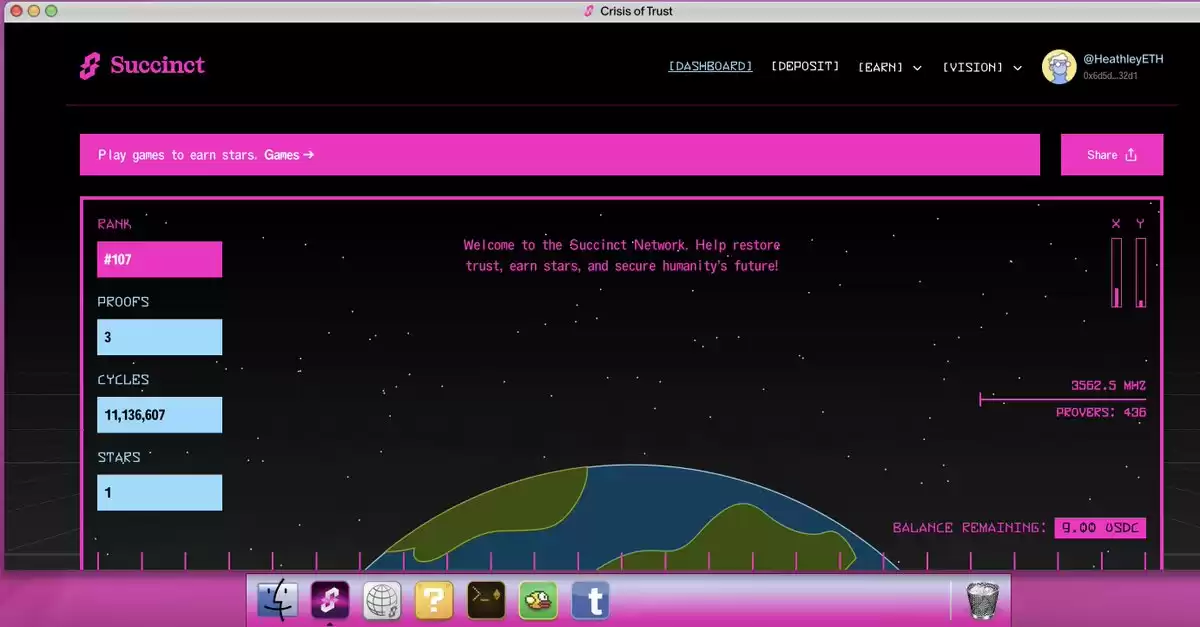
Task: Select the cycles value 11,136,607
Action: [x=160, y=415]
